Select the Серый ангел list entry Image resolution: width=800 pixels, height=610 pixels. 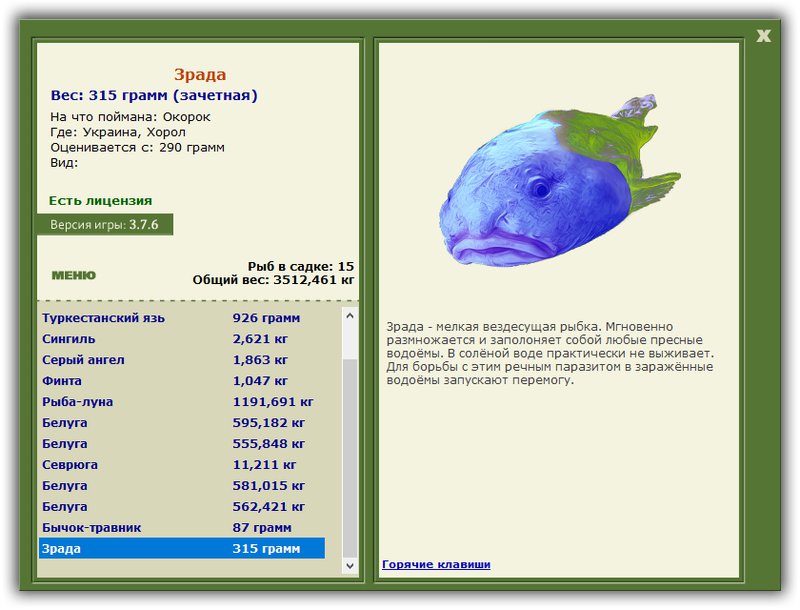click(182, 360)
